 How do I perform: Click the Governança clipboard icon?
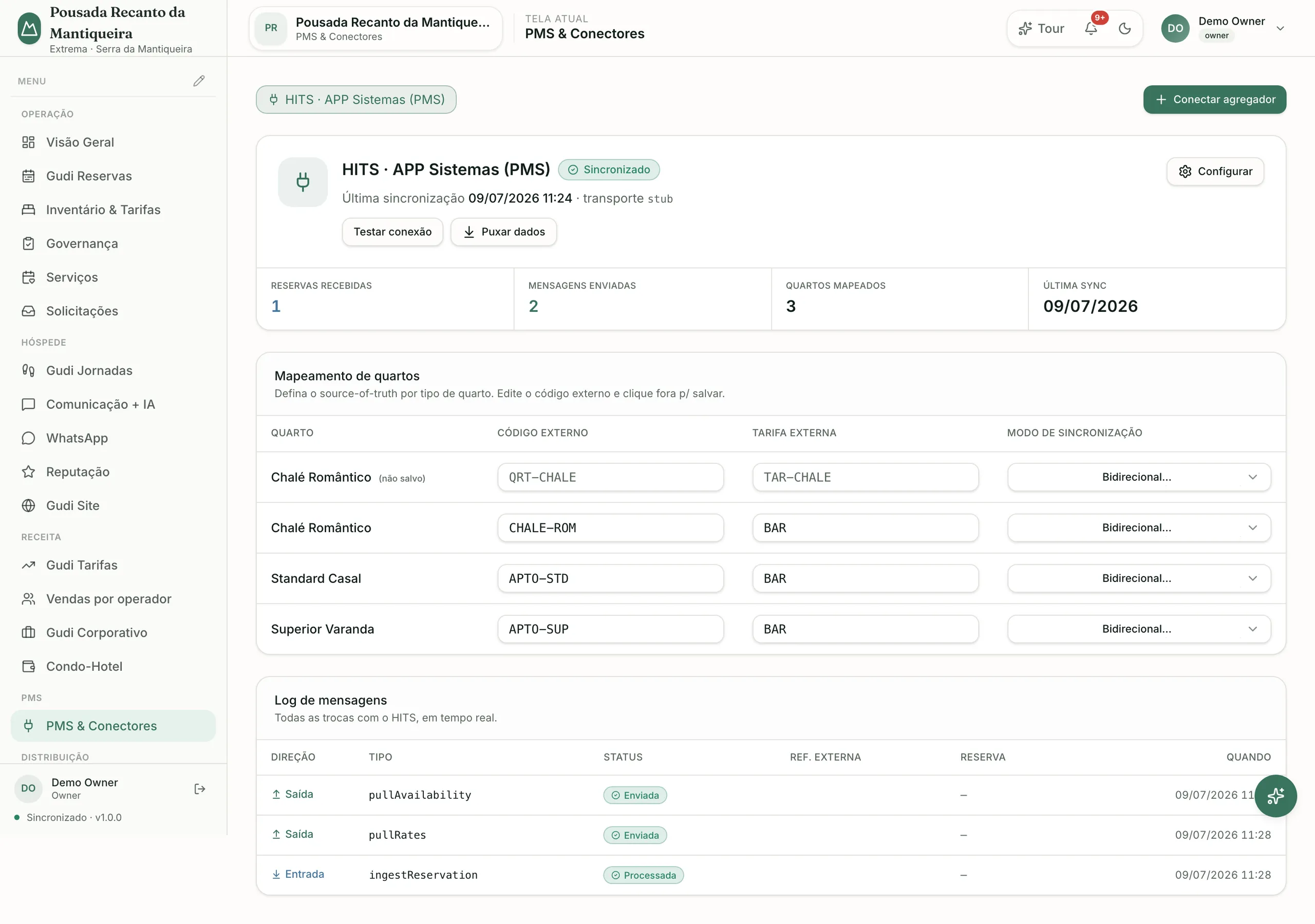pos(28,243)
